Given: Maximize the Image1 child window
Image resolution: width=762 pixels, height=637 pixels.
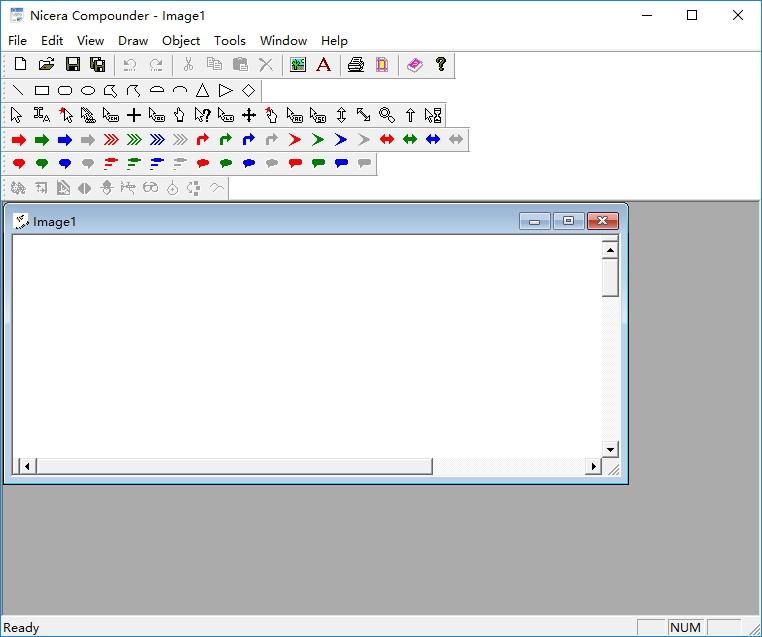Looking at the screenshot, I should point(568,221).
